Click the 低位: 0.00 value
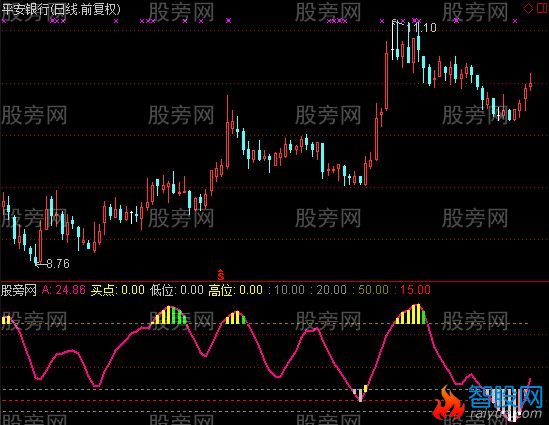 point(177,290)
